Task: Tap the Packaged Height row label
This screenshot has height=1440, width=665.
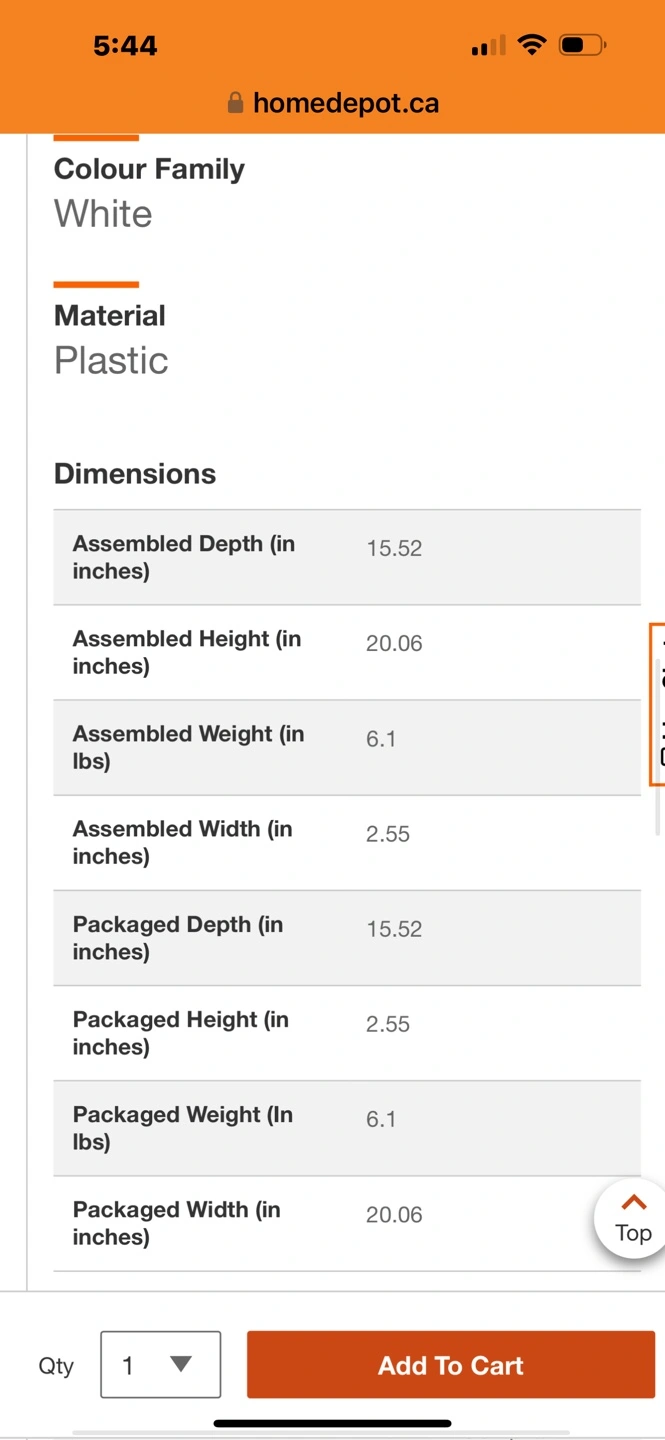Action: 180,1033
